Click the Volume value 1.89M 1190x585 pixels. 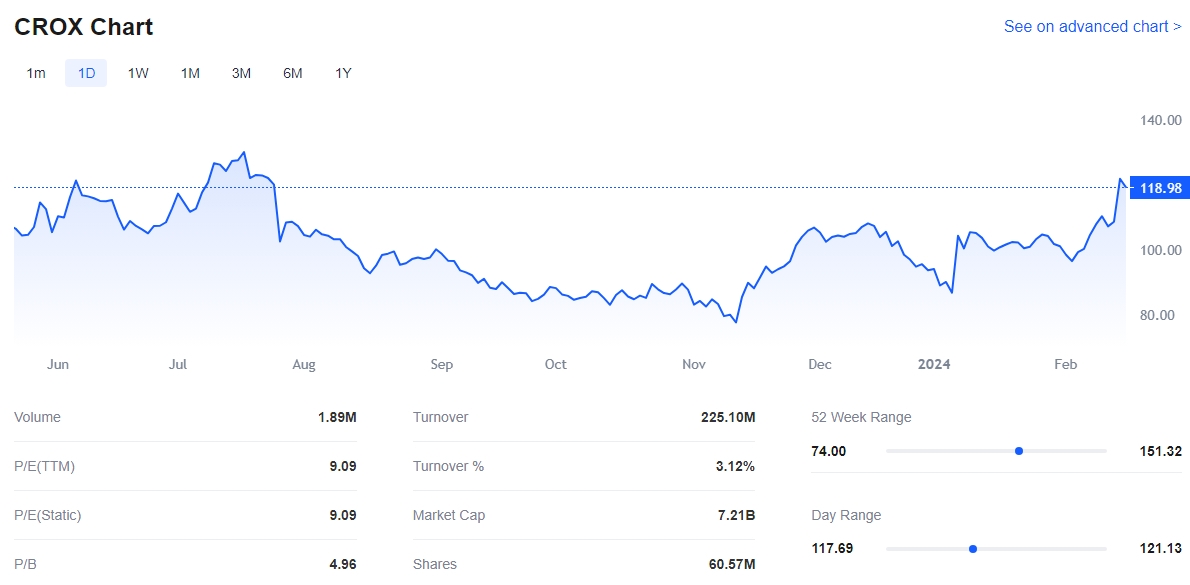(337, 417)
